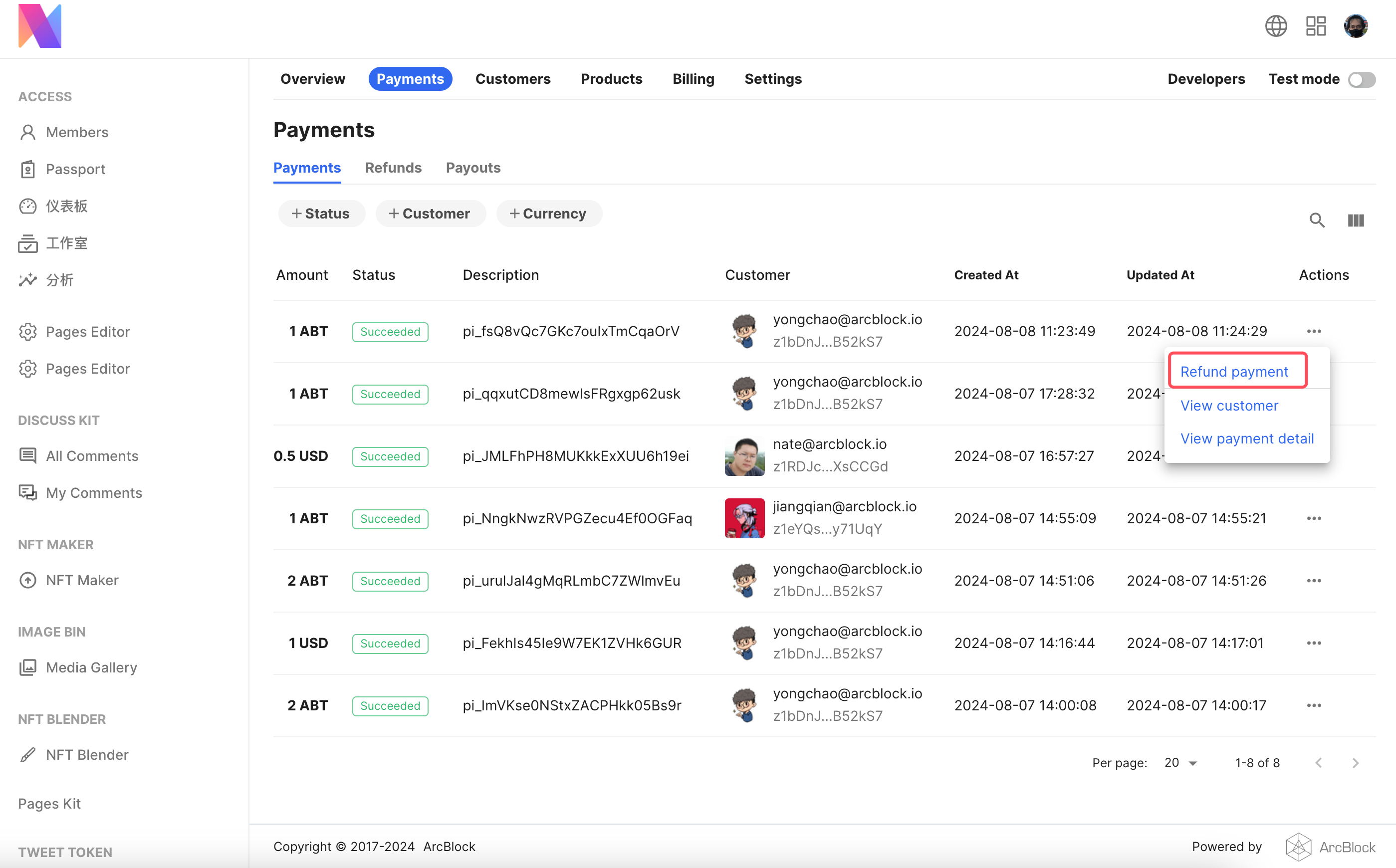Select Refund payment menu item
The width and height of the screenshot is (1396, 868).
pyautogui.click(x=1234, y=372)
